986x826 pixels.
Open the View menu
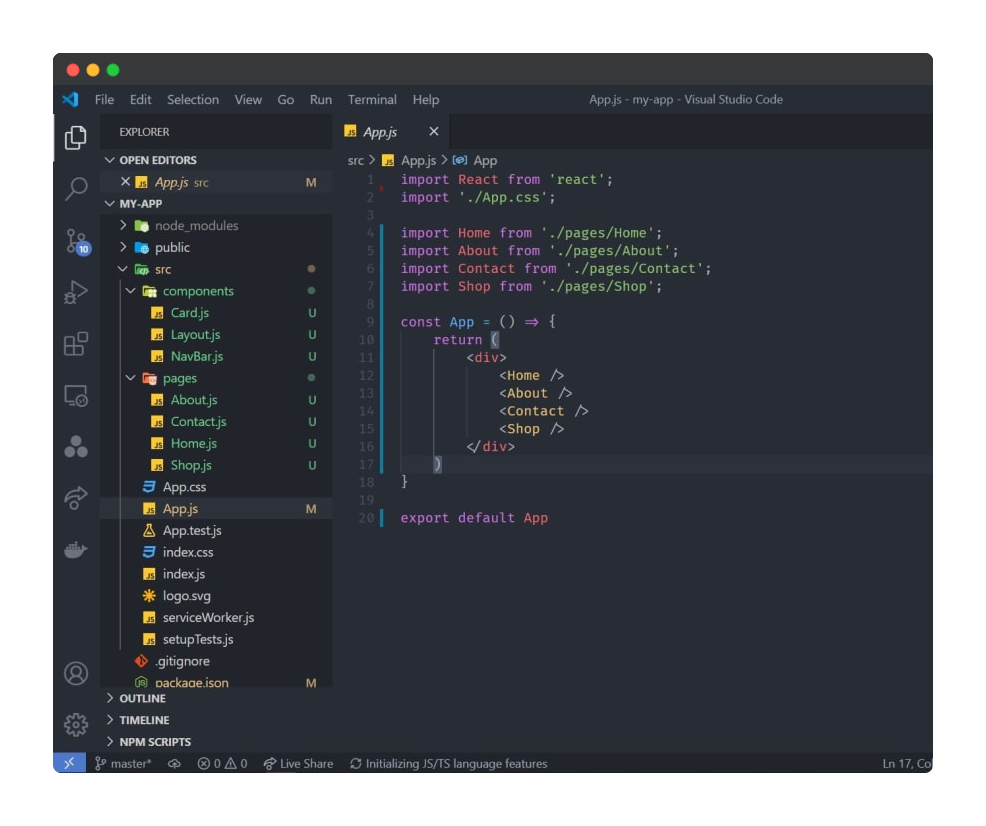pos(248,99)
